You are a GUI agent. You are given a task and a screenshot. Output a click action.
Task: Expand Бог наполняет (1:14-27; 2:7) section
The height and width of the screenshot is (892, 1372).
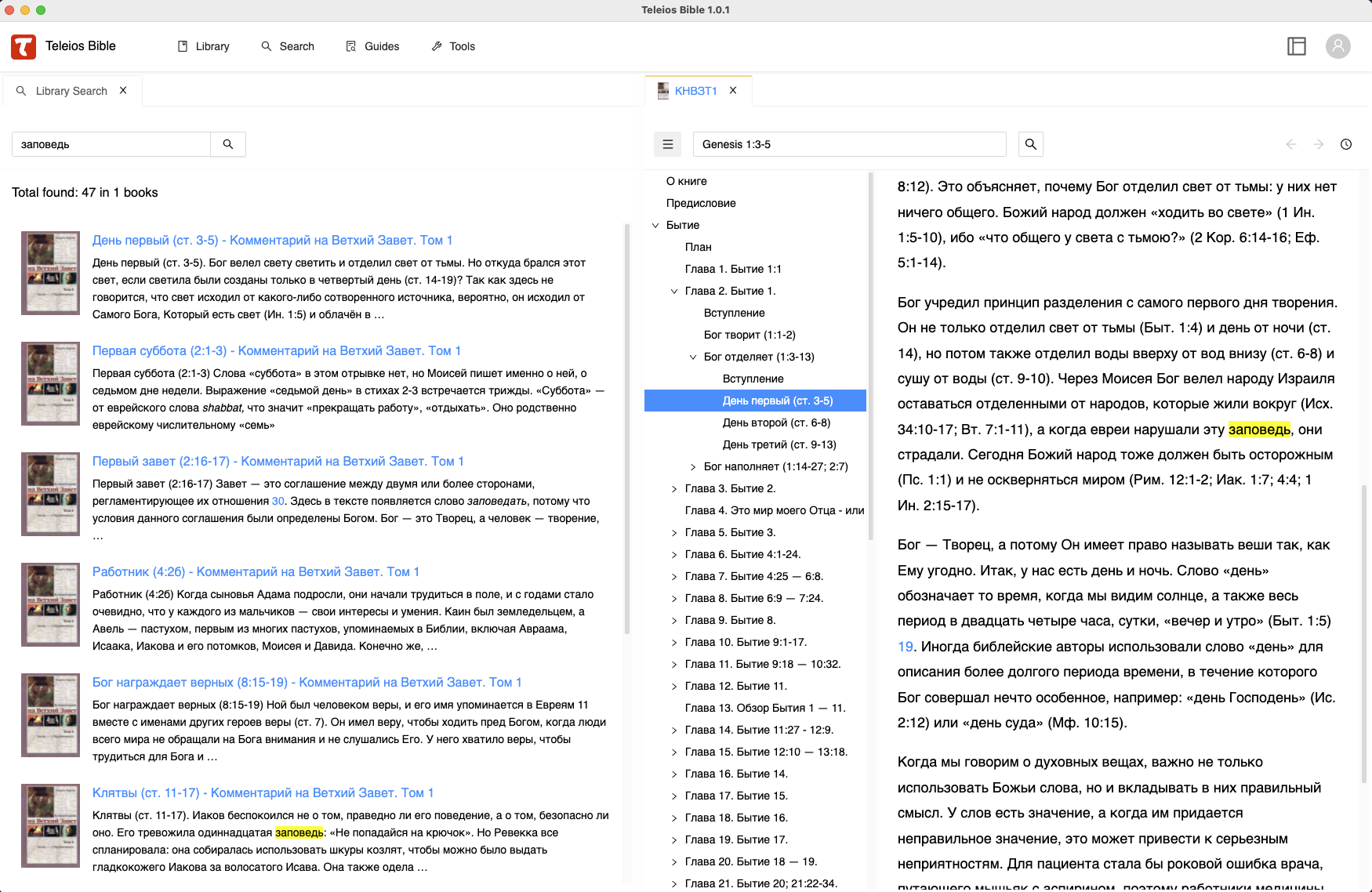(693, 467)
